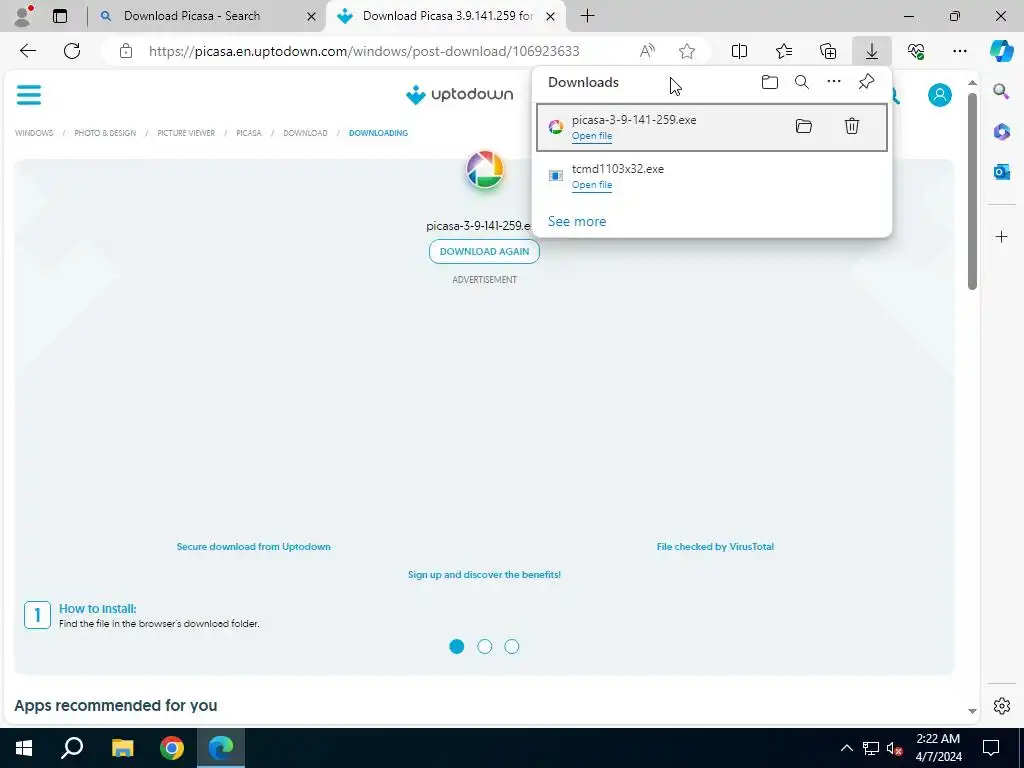Viewport: 1024px width, 768px height.
Task: Open Microsoft 365 sidebar icon
Action: [1002, 132]
